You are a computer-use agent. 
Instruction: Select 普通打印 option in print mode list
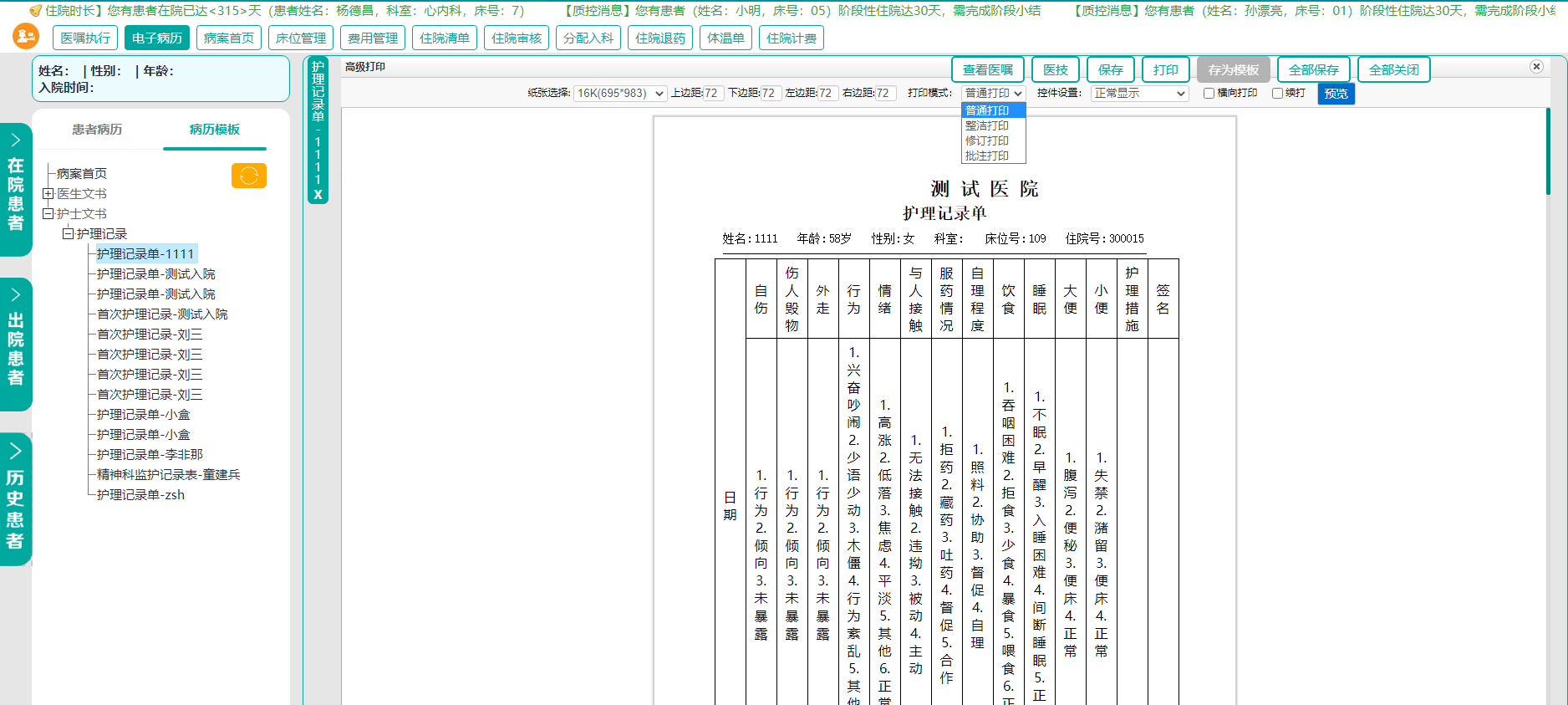click(x=993, y=110)
